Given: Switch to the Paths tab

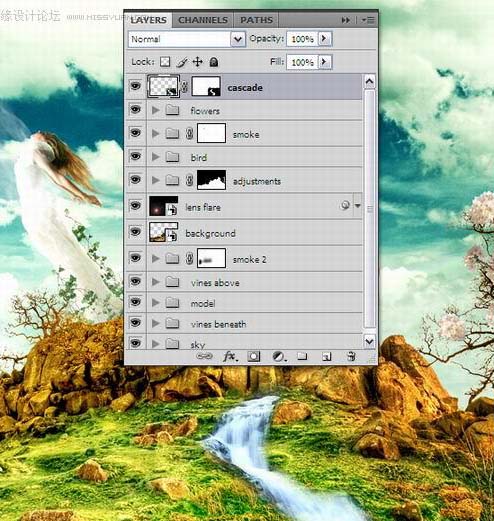Looking at the screenshot, I should (256, 20).
